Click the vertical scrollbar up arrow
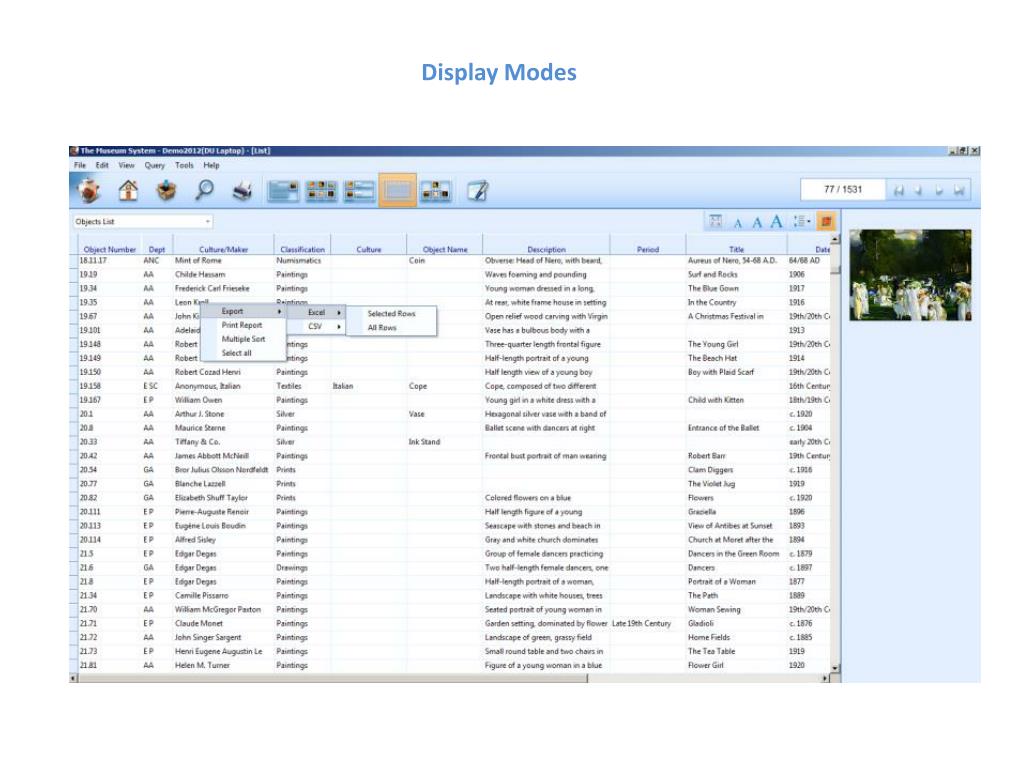 click(x=835, y=240)
